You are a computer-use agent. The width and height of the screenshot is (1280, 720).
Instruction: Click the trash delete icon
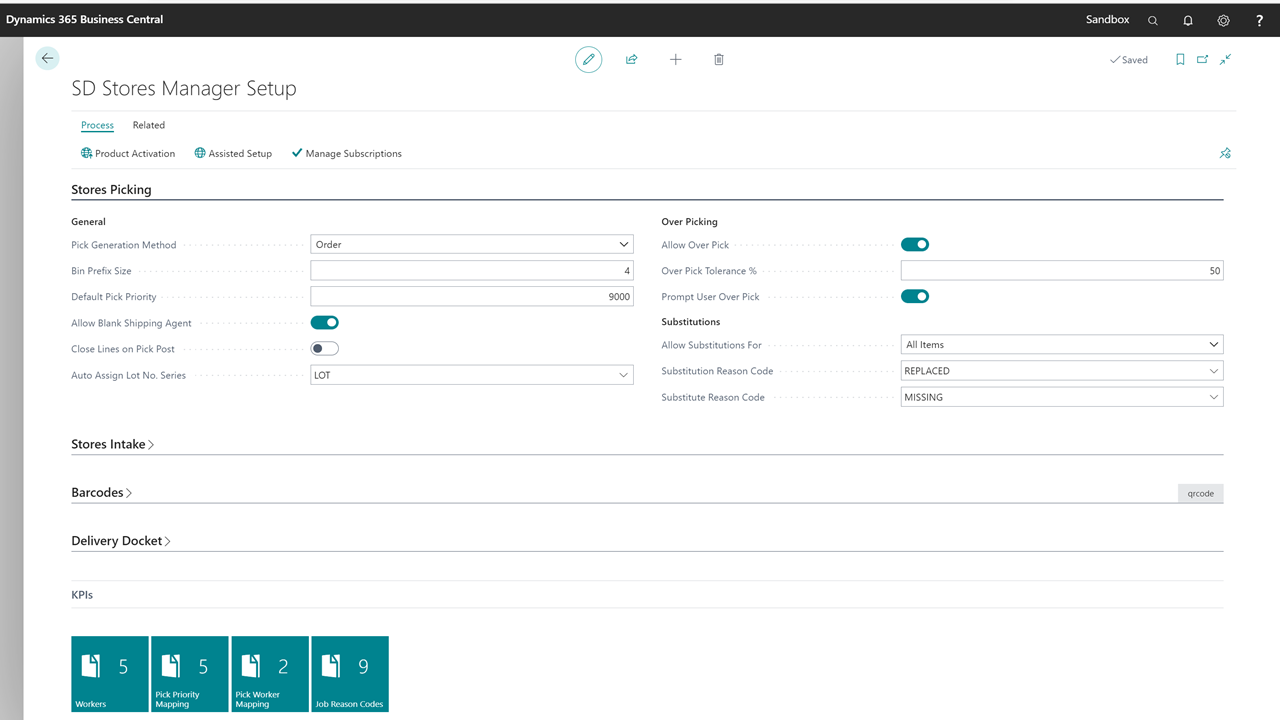[x=719, y=60]
